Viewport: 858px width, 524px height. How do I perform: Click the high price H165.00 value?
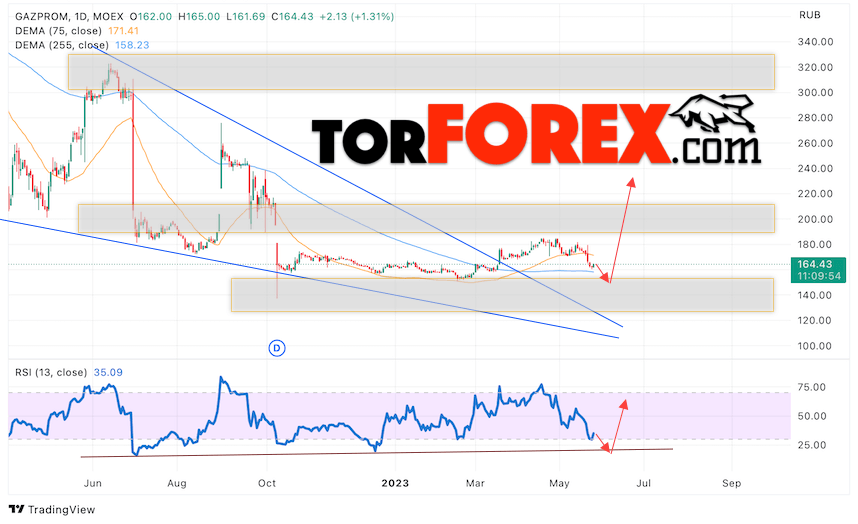pyautogui.click(x=199, y=16)
